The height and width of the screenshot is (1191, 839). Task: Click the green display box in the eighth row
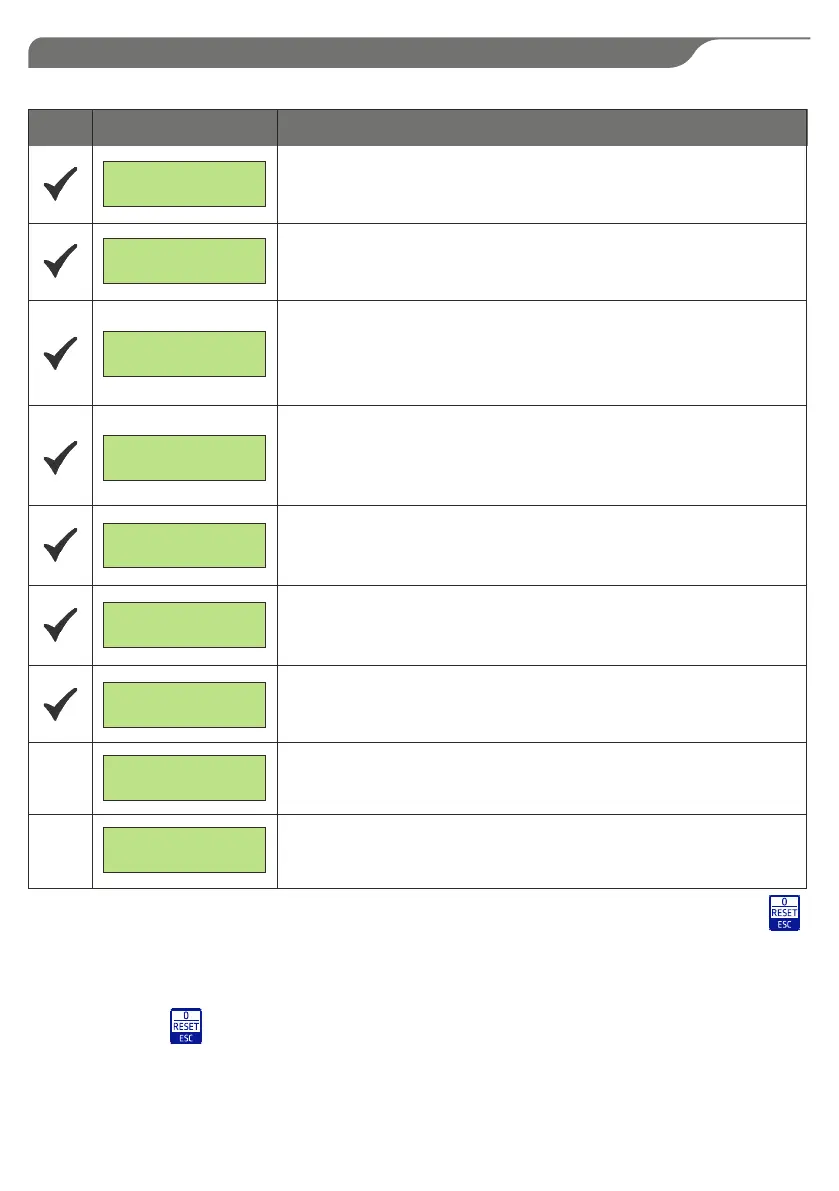185,778
